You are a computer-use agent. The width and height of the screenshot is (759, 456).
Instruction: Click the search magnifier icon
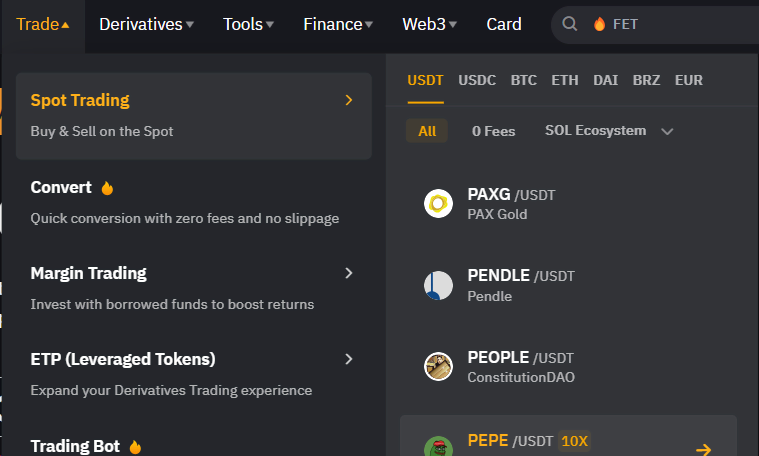click(x=569, y=24)
